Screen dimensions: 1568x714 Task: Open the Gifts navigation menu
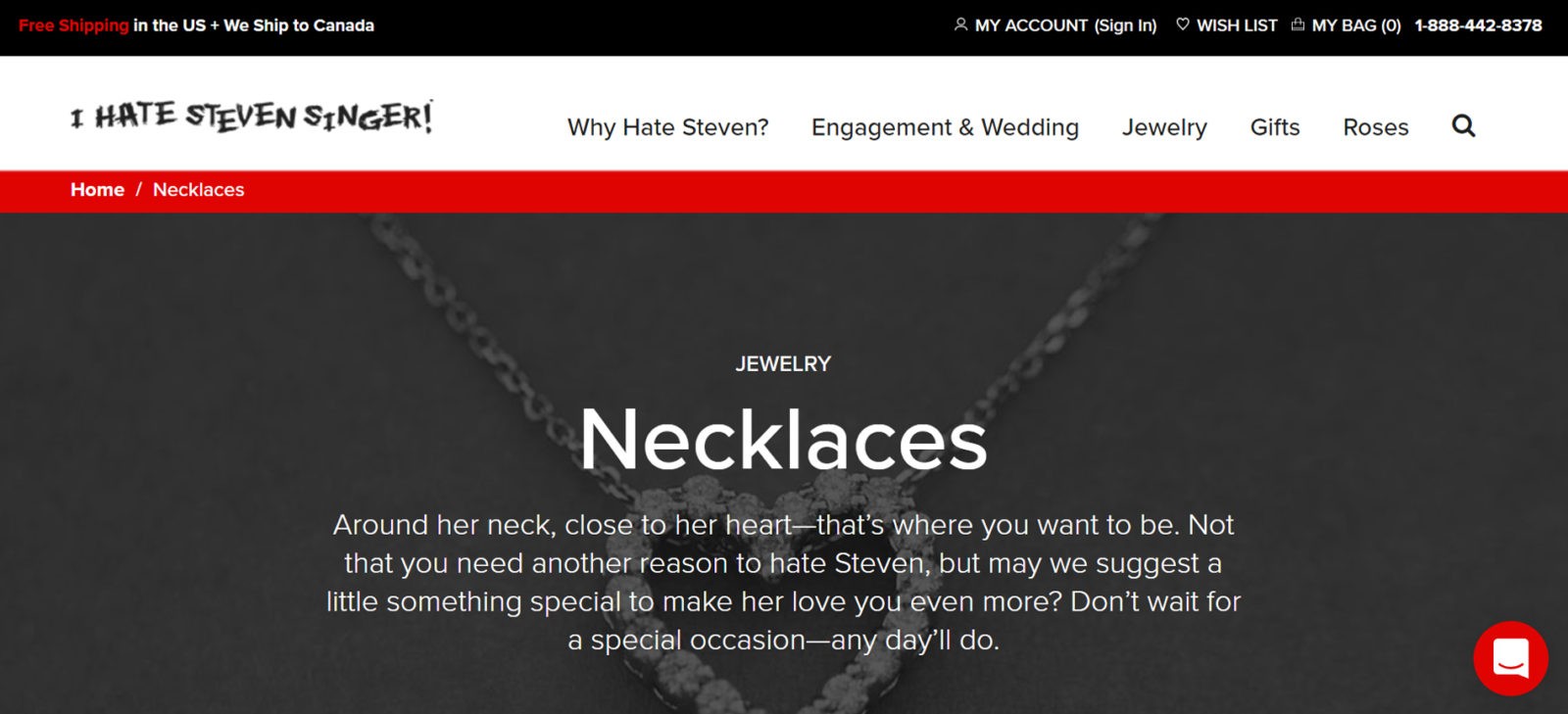1275,127
